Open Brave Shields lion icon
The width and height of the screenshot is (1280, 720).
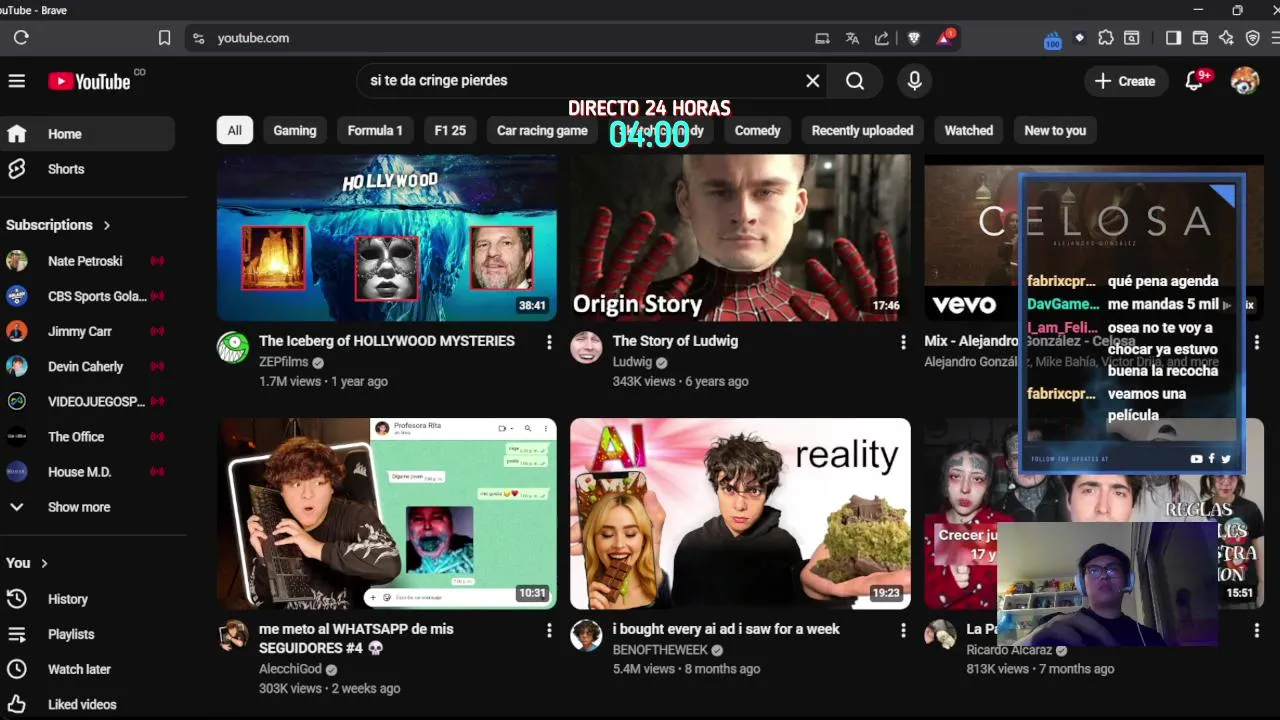[x=914, y=38]
